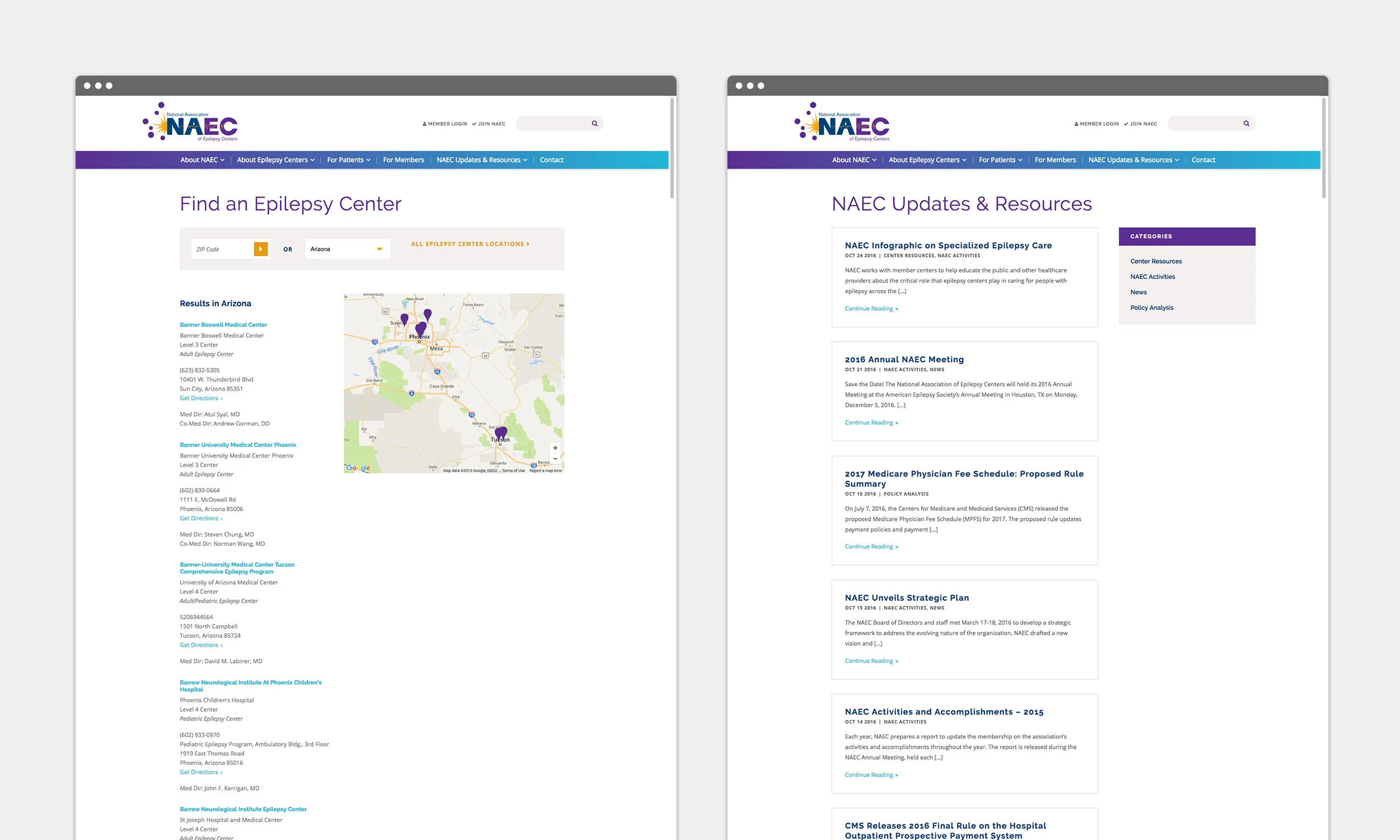Click the Arizona Google map

tap(454, 383)
